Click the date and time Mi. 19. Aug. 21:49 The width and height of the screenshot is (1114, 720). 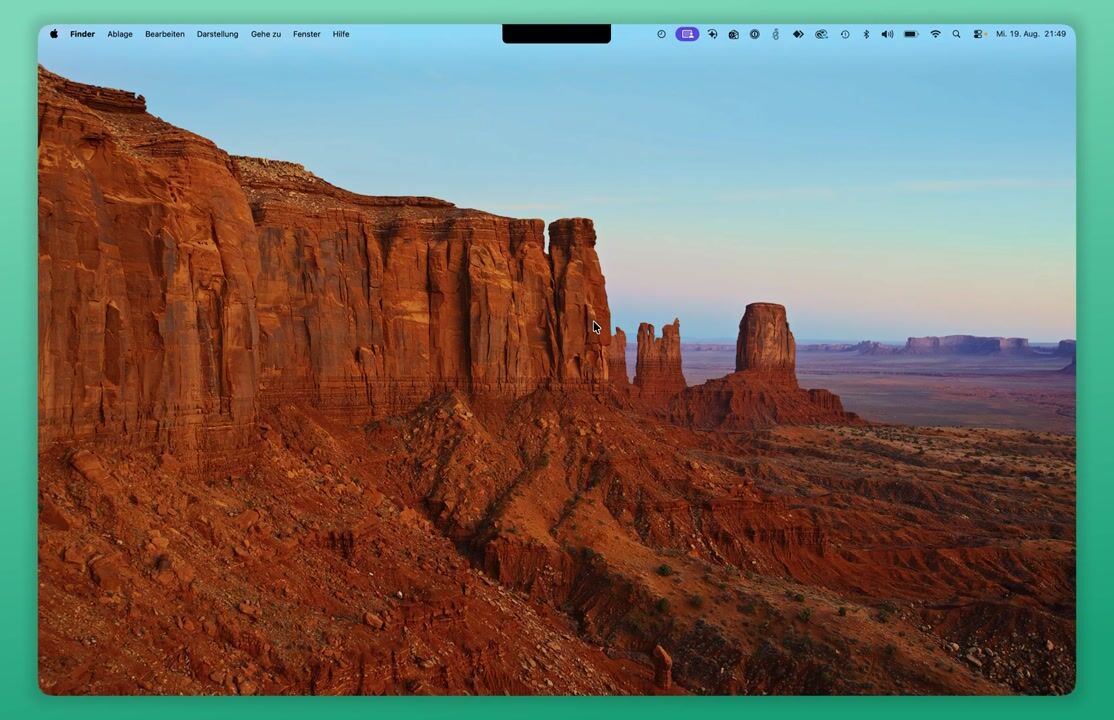coord(1031,33)
